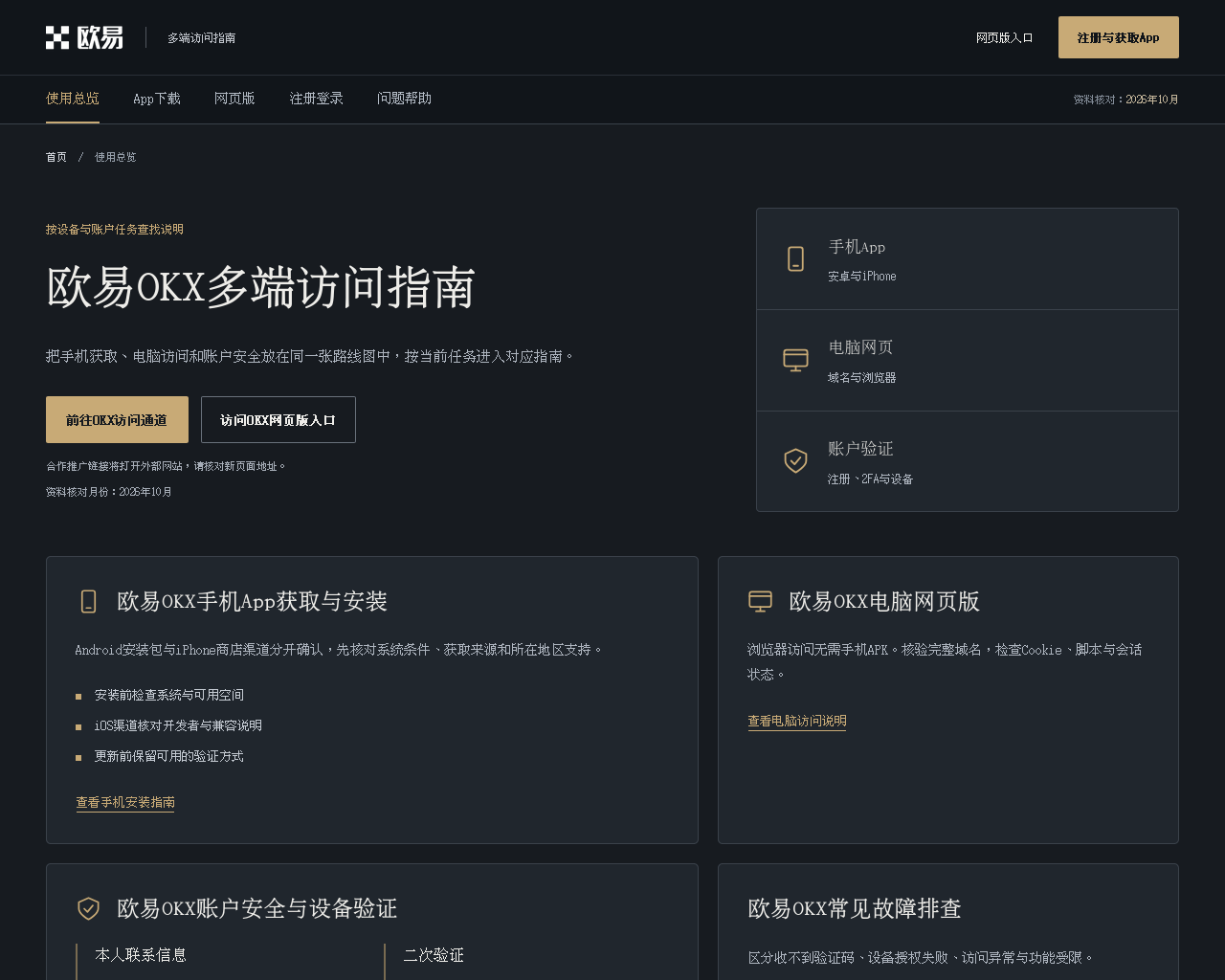Click 按设备与账户任务查找说明 tagline

115,230
